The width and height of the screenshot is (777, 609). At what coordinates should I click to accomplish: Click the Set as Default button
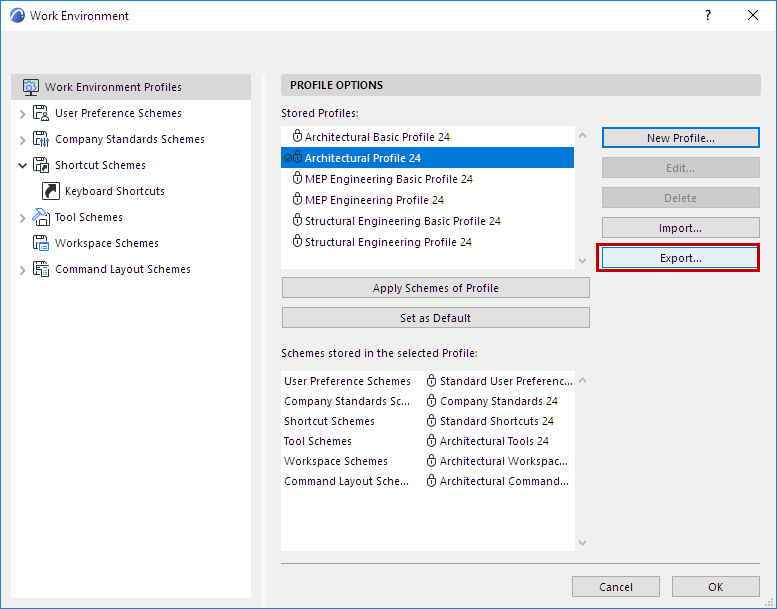[435, 318]
